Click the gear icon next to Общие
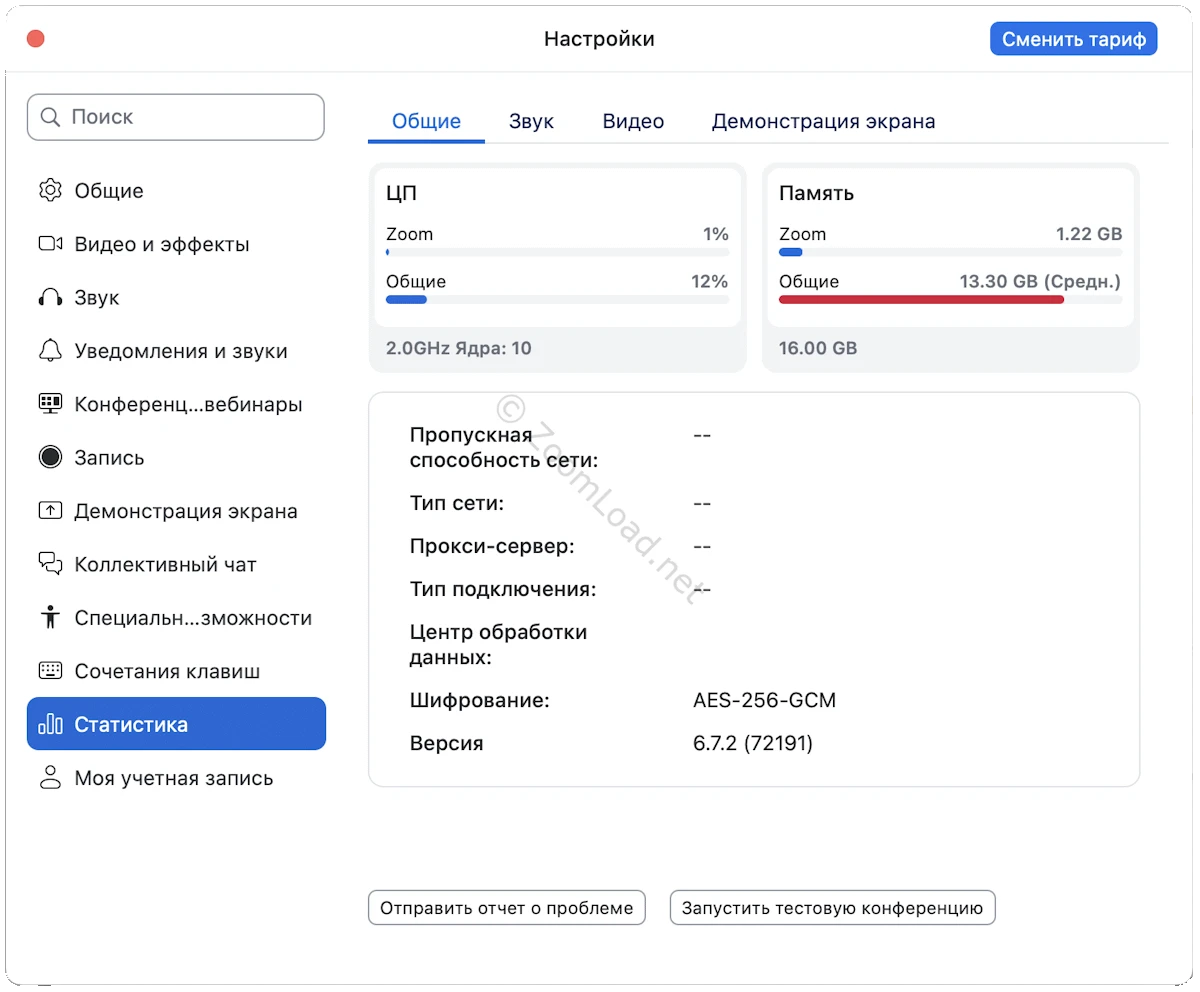This screenshot has width=1200, height=992. 50,191
